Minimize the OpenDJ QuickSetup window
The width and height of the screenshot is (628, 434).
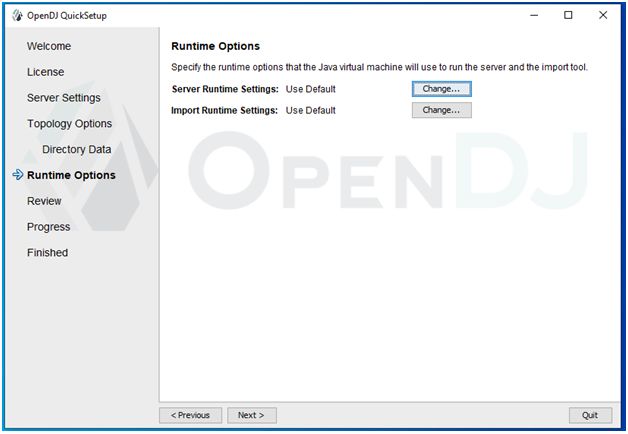(x=534, y=15)
